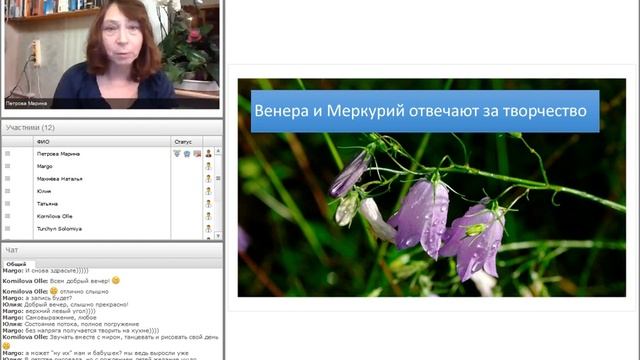Select participant Margo in the list
Screen dimensions: 640x360
point(44,166)
